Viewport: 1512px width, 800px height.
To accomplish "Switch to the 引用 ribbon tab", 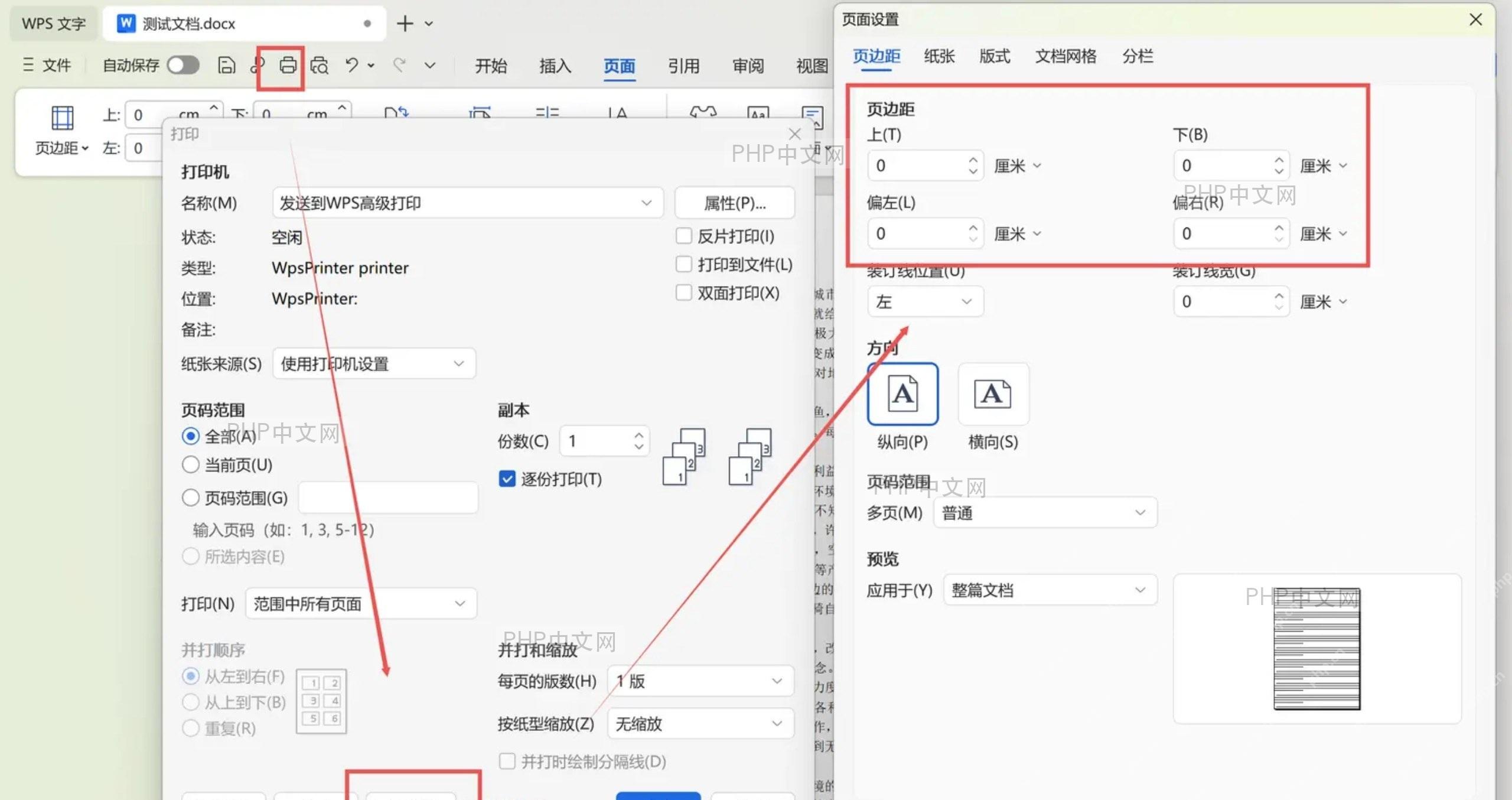I will pos(683,66).
